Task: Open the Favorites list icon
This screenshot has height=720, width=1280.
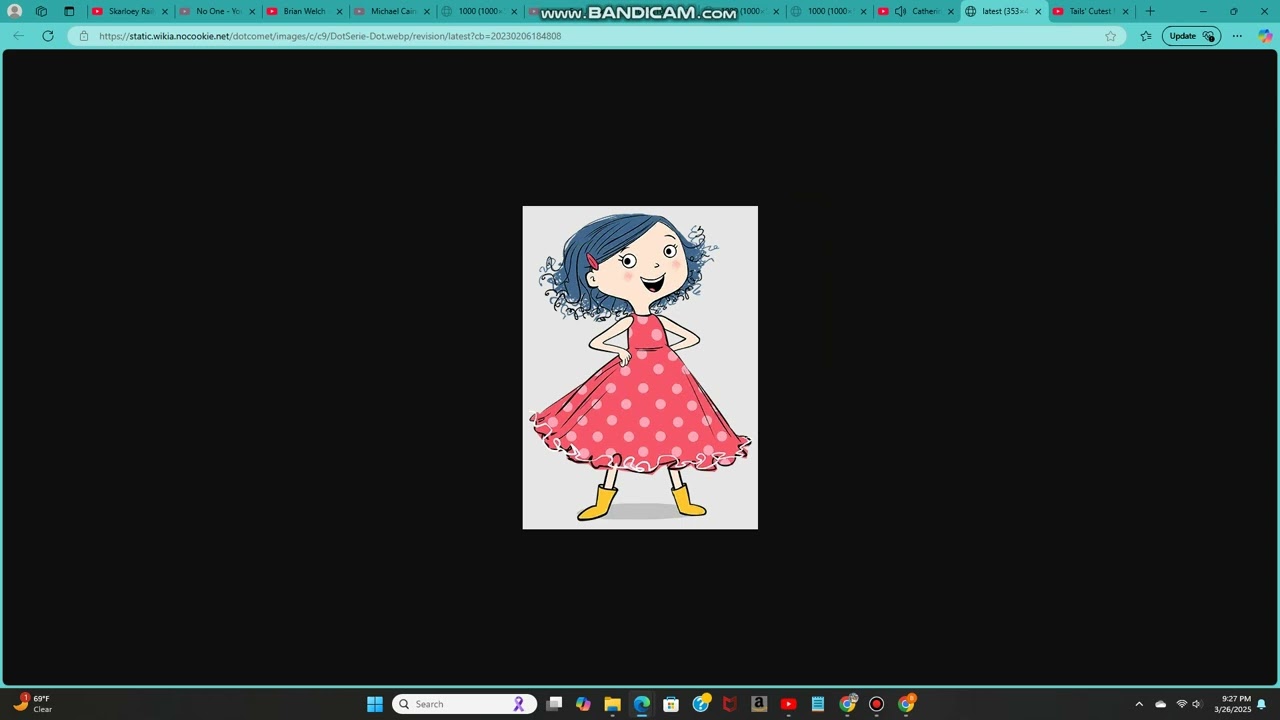Action: tap(1146, 36)
